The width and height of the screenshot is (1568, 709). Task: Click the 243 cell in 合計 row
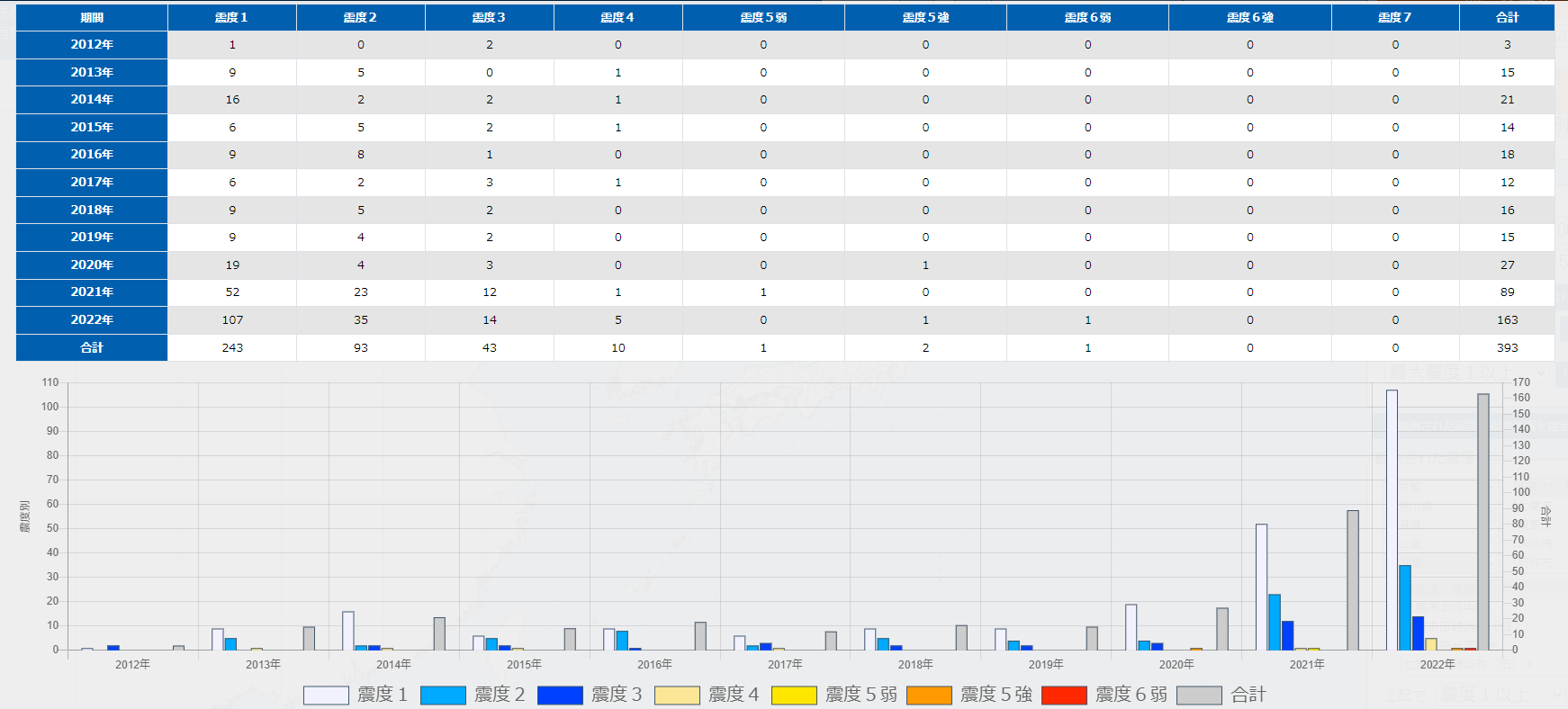coord(232,347)
